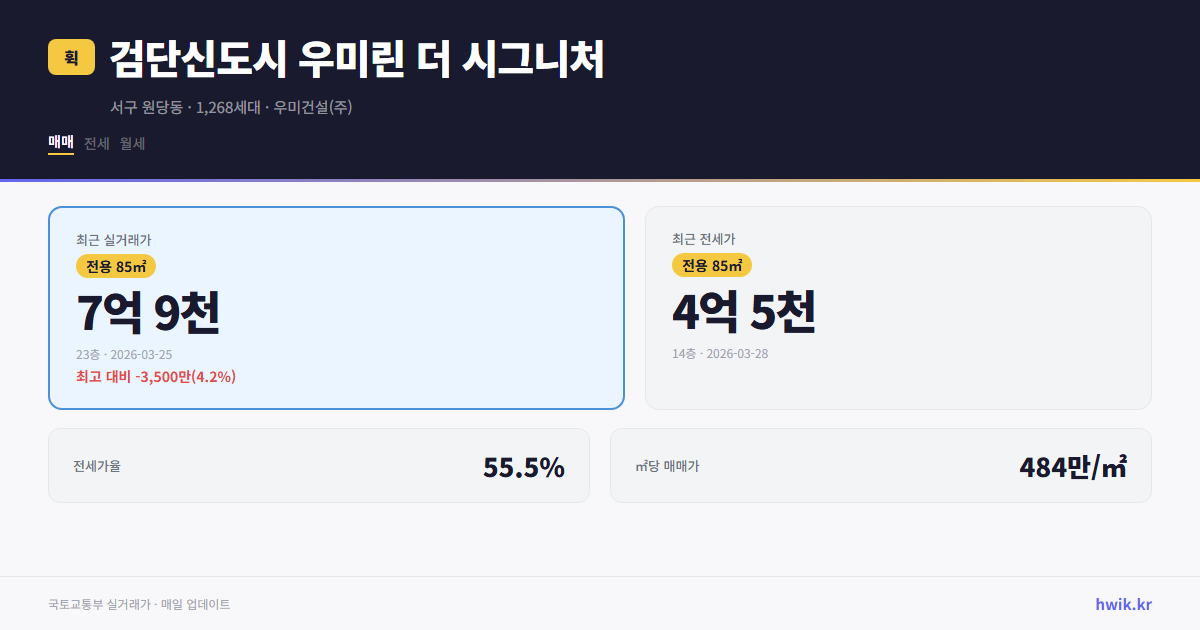Click the 최고 대비 -3,500만(4.2%) indicator
Screen dimensions: 1200x630
(x=156, y=377)
